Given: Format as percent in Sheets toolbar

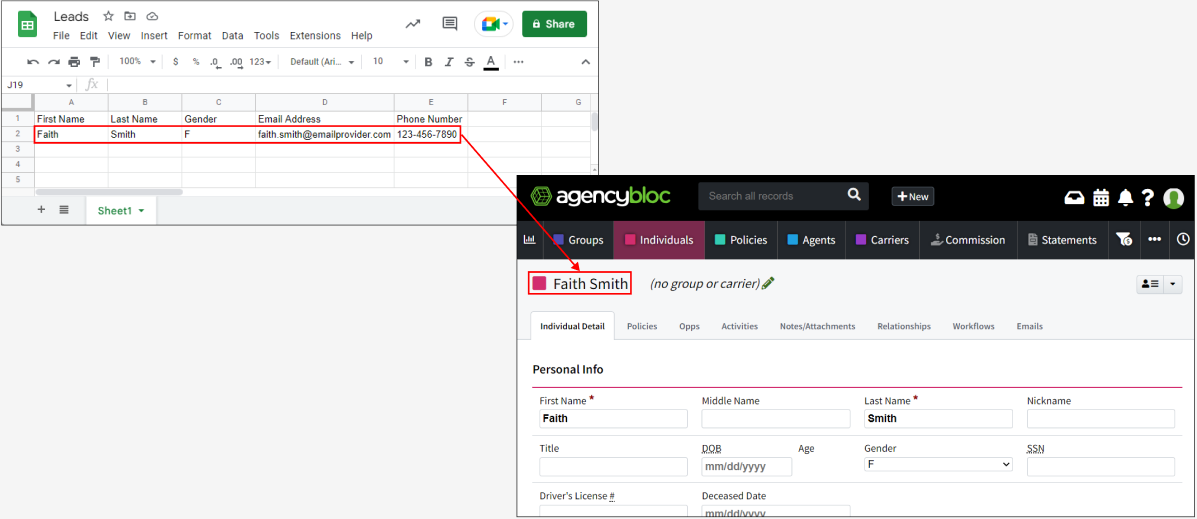Looking at the screenshot, I should [x=195, y=62].
